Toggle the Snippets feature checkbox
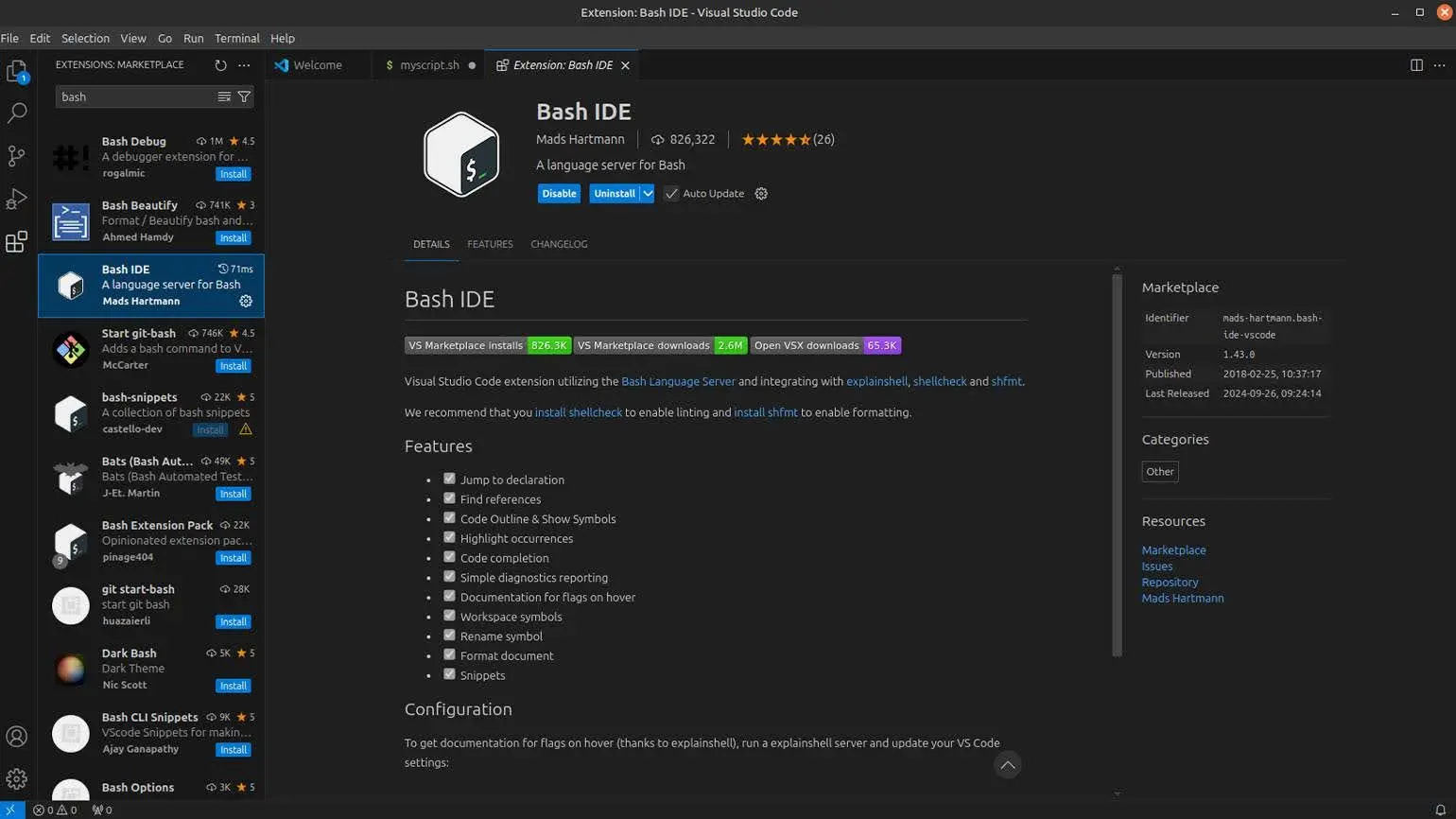This screenshot has width=1456, height=819. [x=449, y=674]
